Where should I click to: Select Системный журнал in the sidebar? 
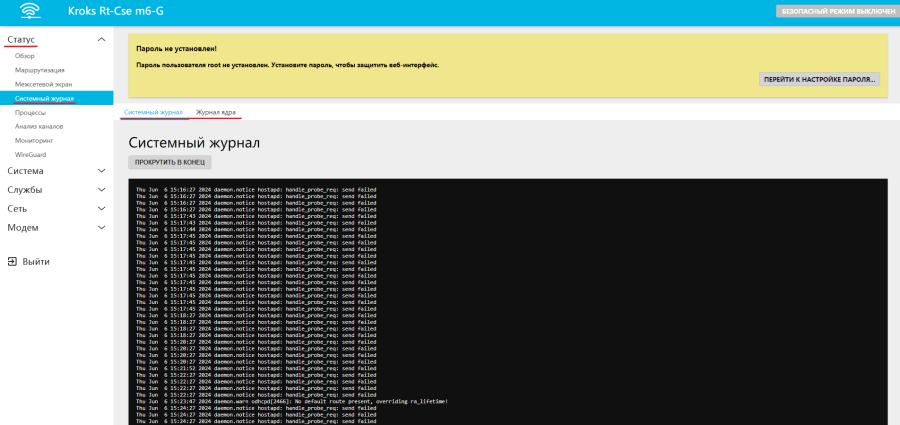pyautogui.click(x=44, y=99)
